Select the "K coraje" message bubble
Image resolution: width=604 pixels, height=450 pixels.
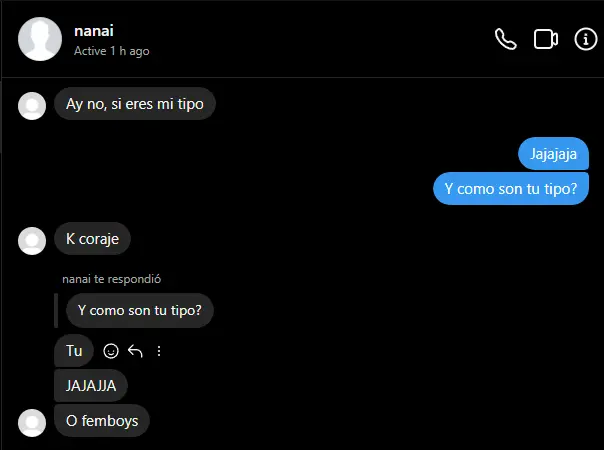[92, 239]
